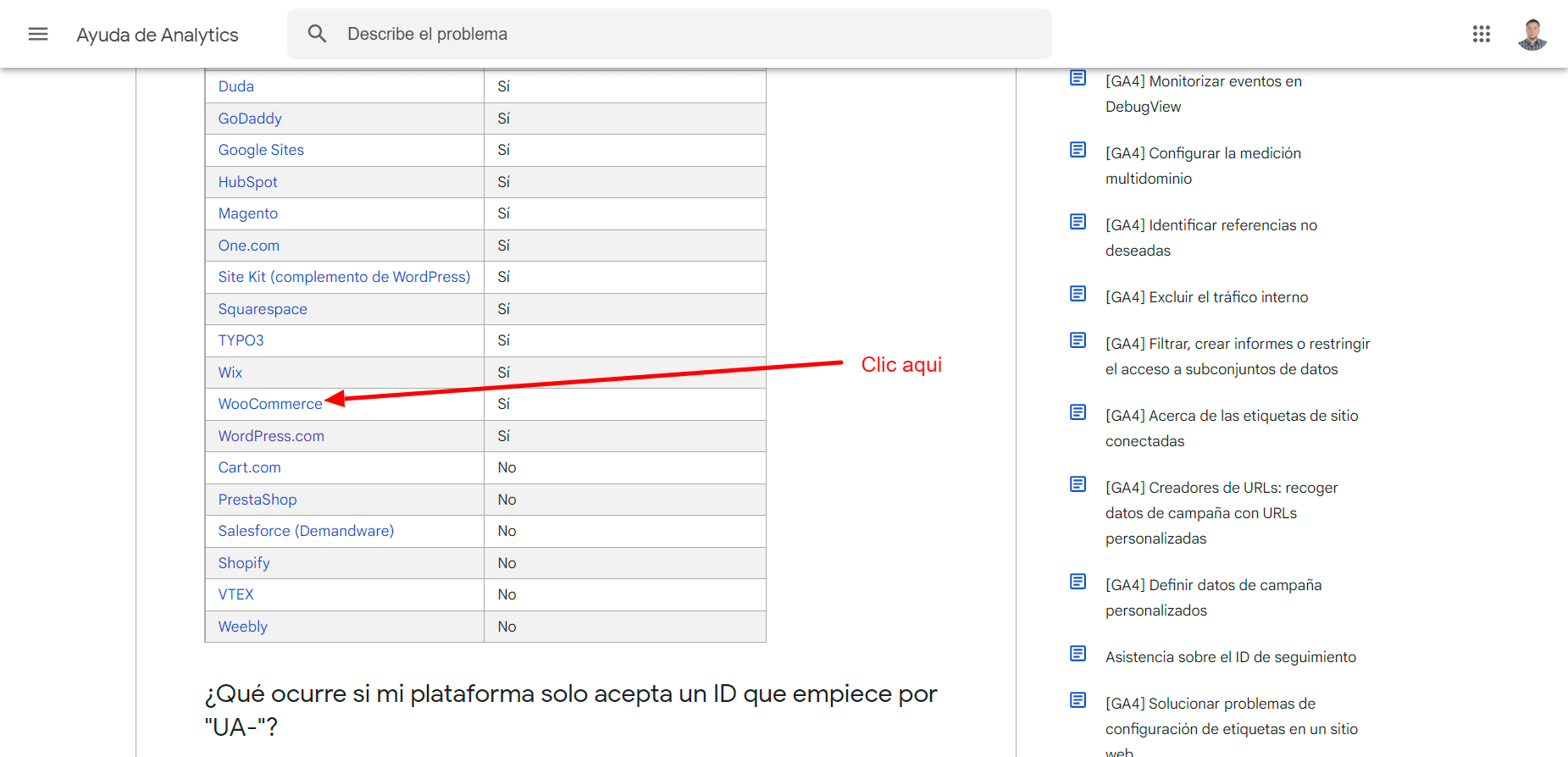Click article icon beside Identificar referencias no deseadas
Screen dimensions: 1568x757
1078,222
